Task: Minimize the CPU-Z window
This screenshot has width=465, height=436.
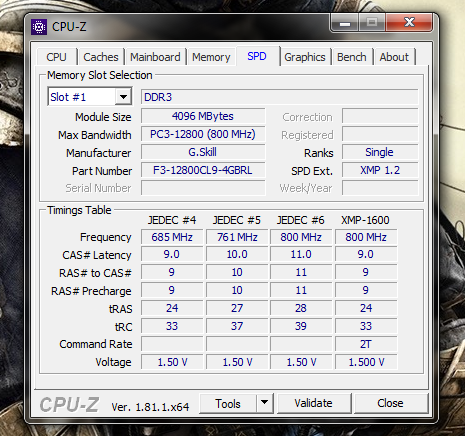Action: point(345,23)
